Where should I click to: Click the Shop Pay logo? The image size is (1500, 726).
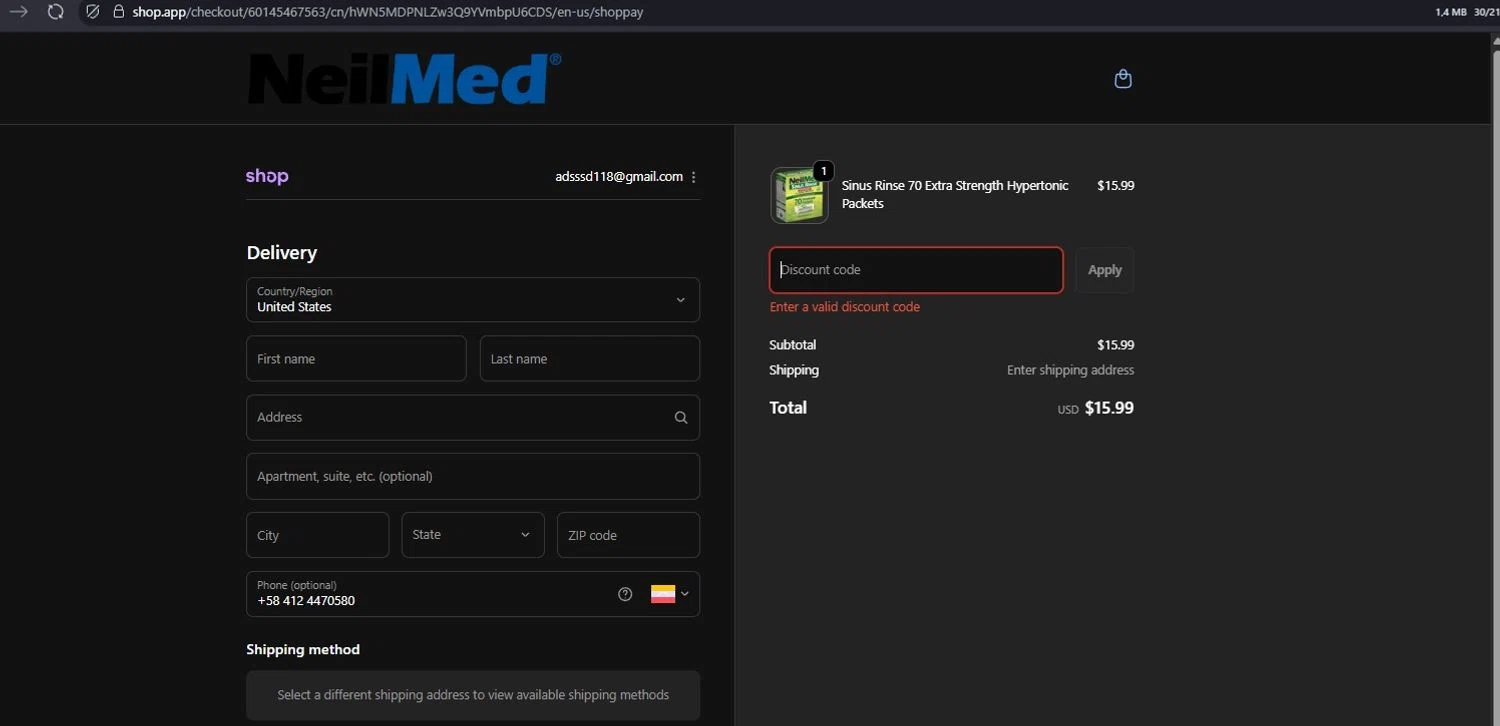(x=267, y=176)
